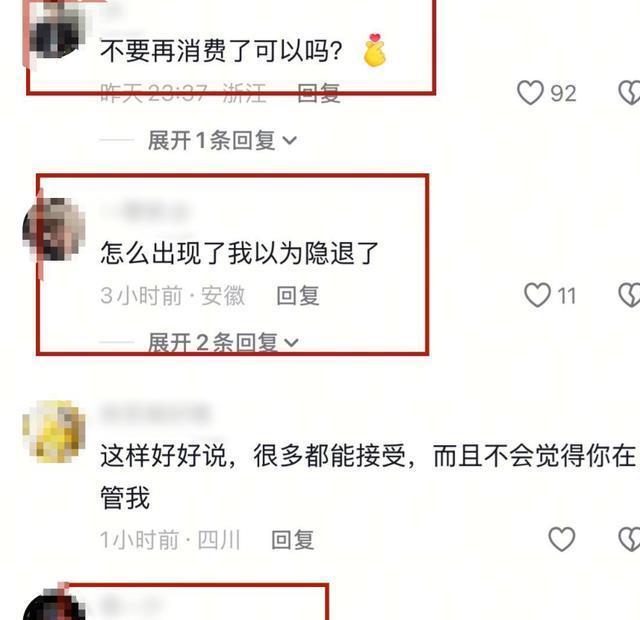Image resolution: width=640 pixels, height=620 pixels.
Task: Open avatar of 怎么出现了 commenter
Action: coord(54,229)
